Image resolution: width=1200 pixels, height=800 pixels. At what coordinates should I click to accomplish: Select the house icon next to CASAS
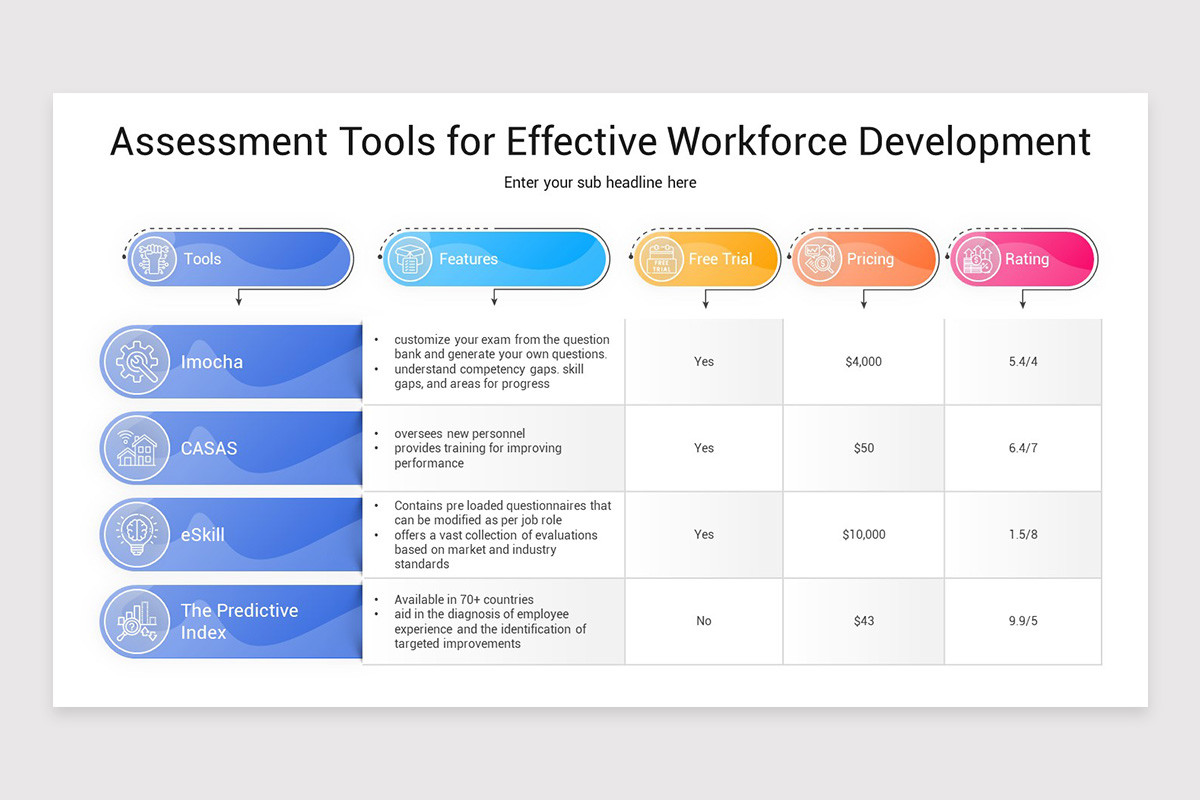(x=137, y=448)
